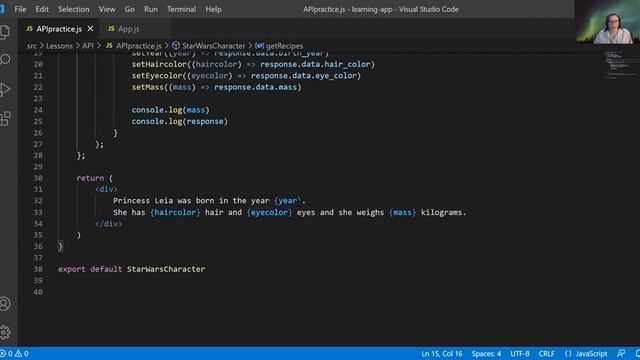Click 'export default StarWarsCharacter' line
This screenshot has height=360, width=640.
coord(131,269)
